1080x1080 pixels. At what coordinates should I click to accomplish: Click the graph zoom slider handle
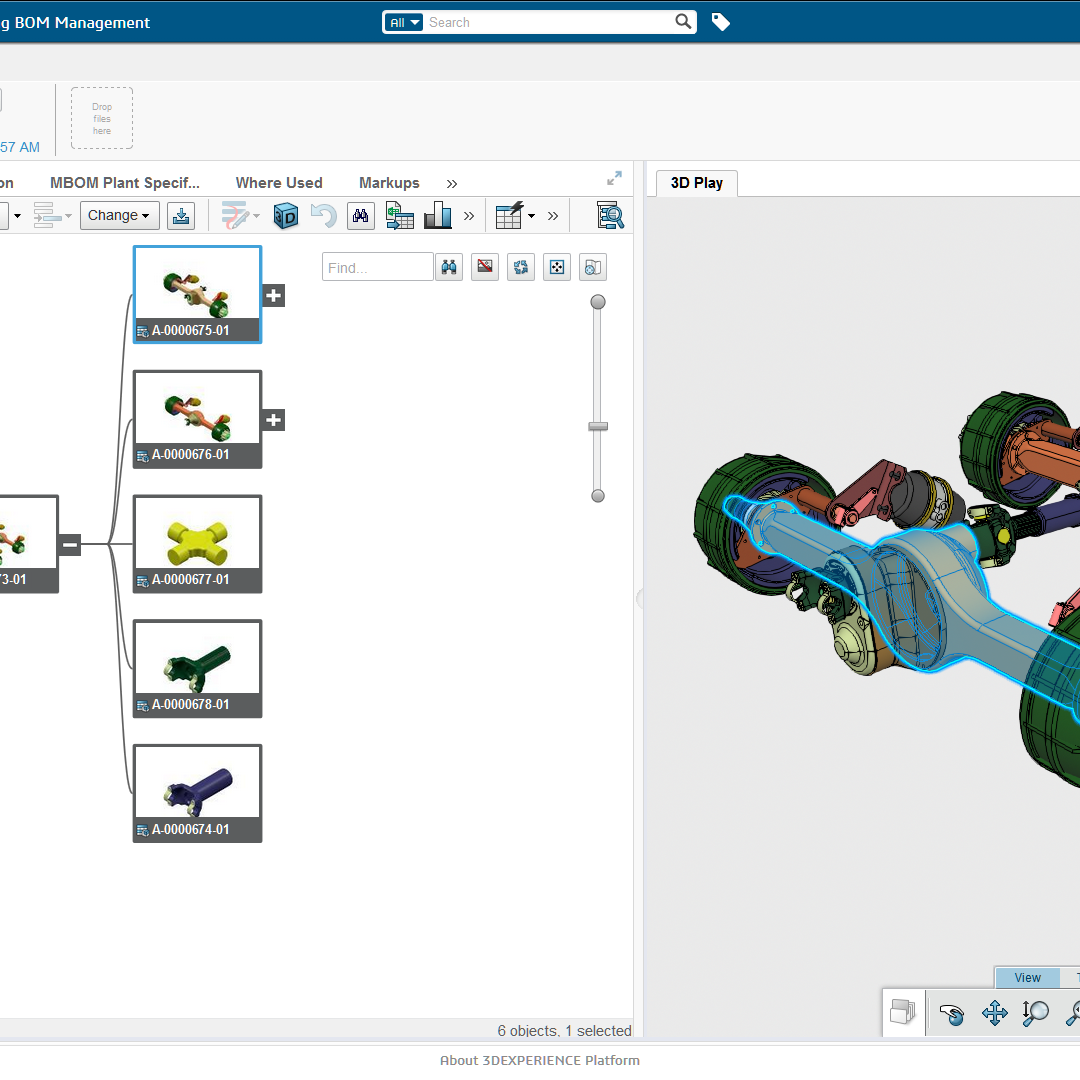tap(598, 427)
